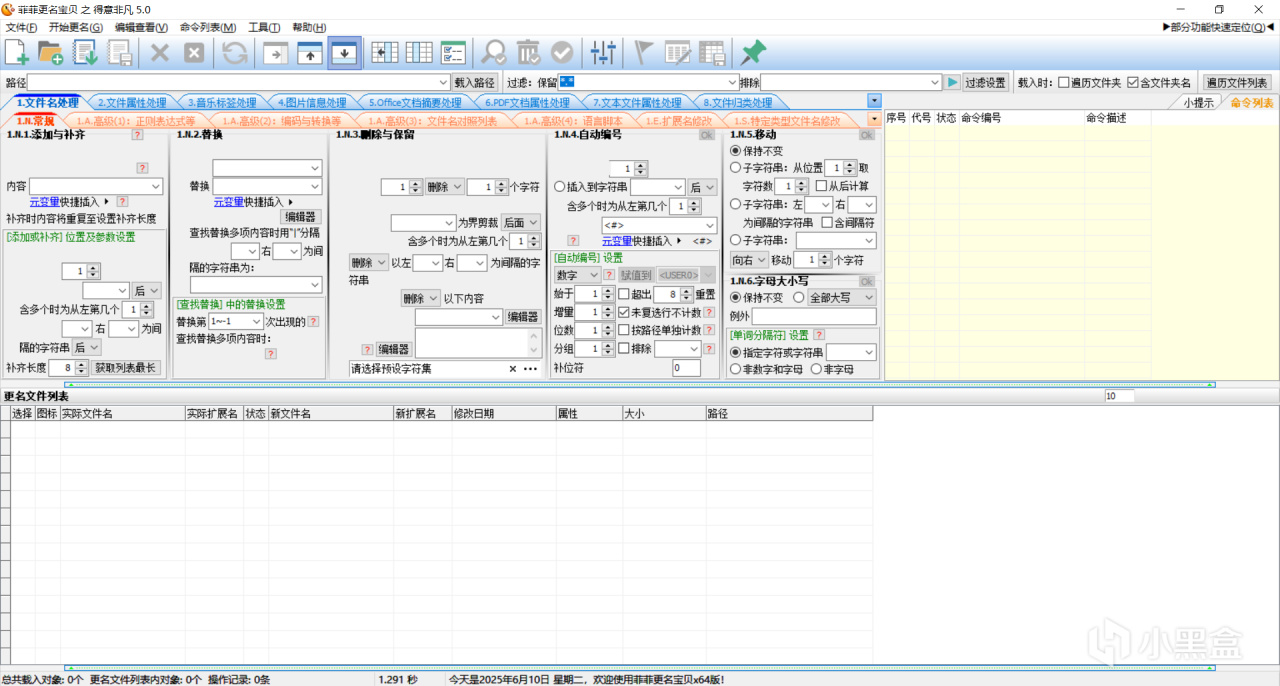
Task: Open the 后面 trim position dropdown
Action: click(x=521, y=222)
